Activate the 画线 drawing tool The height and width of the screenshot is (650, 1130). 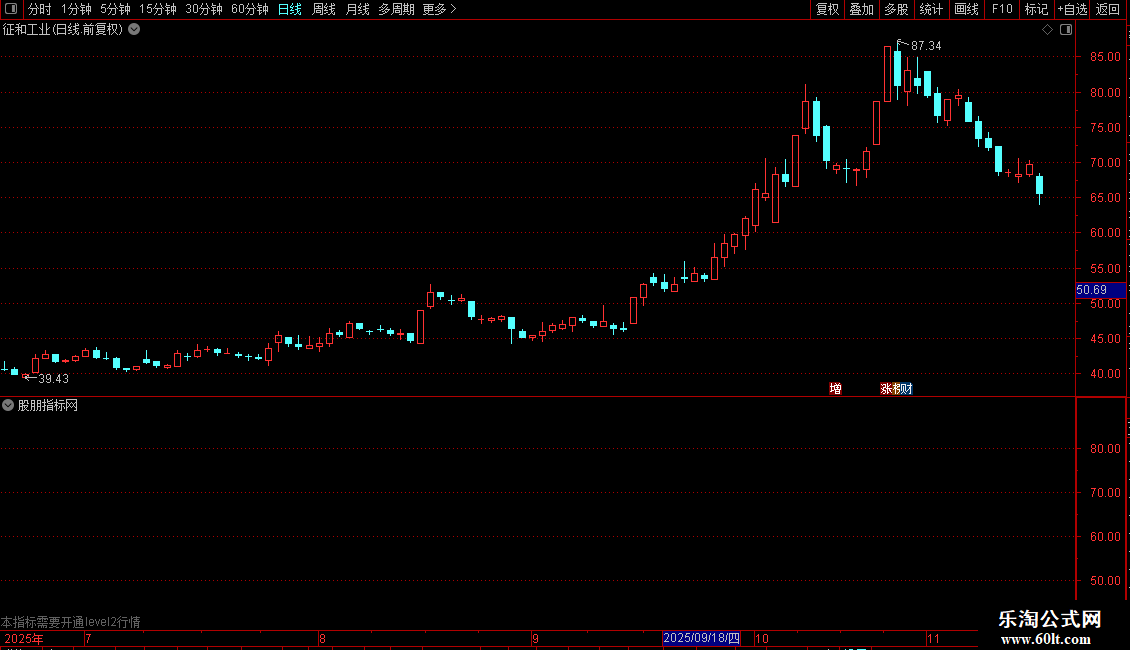(966, 9)
